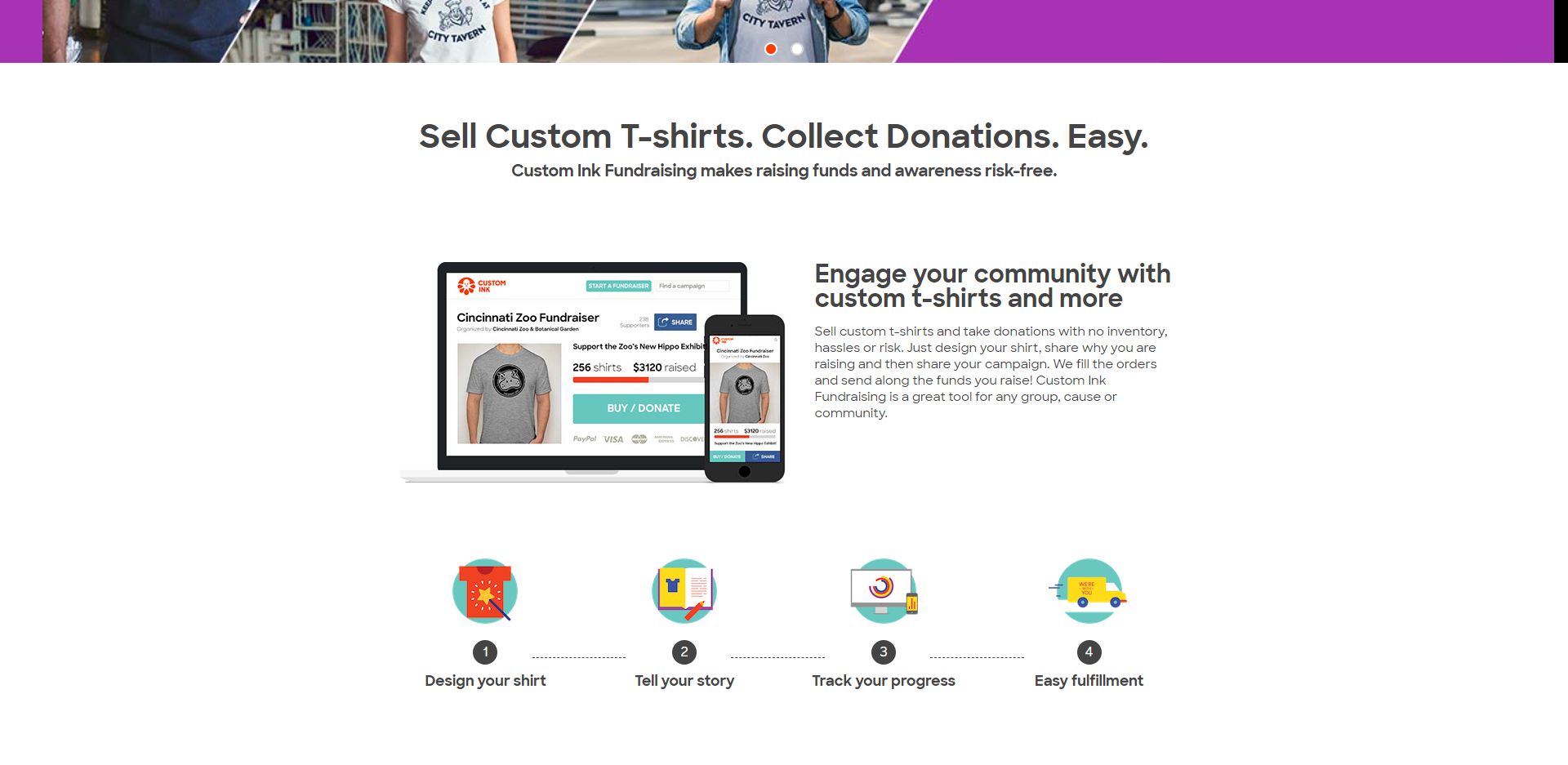The image size is (1568, 765).
Task: Select the first orange carousel dot
Action: [x=770, y=49]
